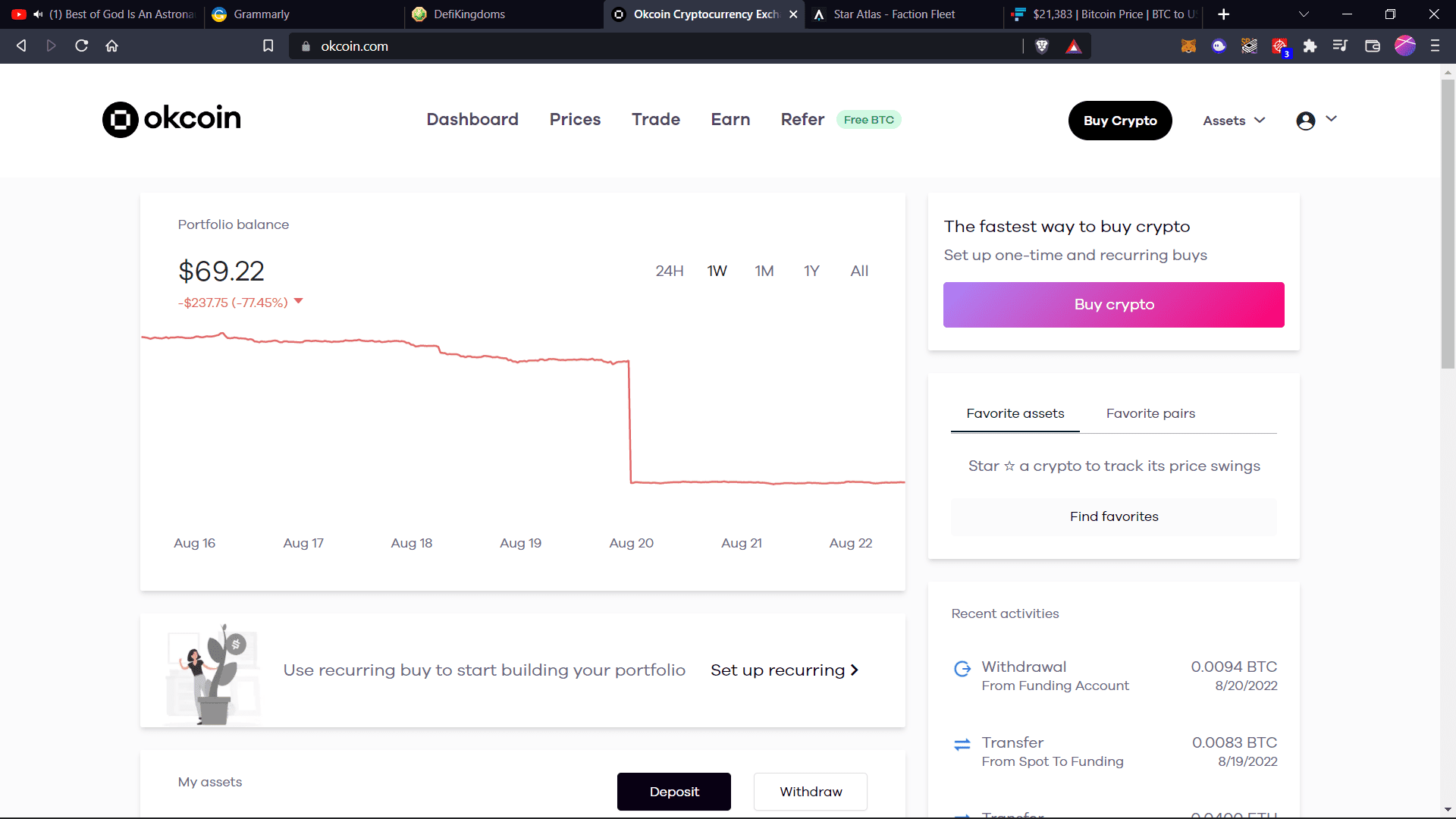Switch to the Grammarly tab
Viewport: 1456px width, 819px height.
pos(303,14)
